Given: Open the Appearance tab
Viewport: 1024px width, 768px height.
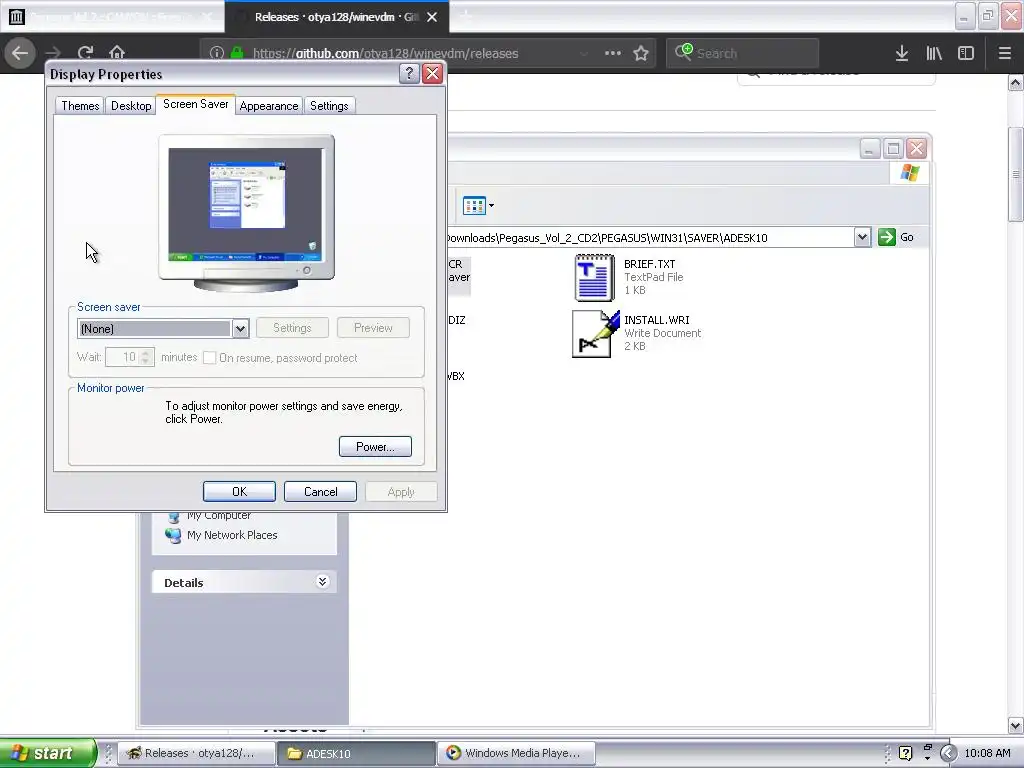Looking at the screenshot, I should pos(268,106).
